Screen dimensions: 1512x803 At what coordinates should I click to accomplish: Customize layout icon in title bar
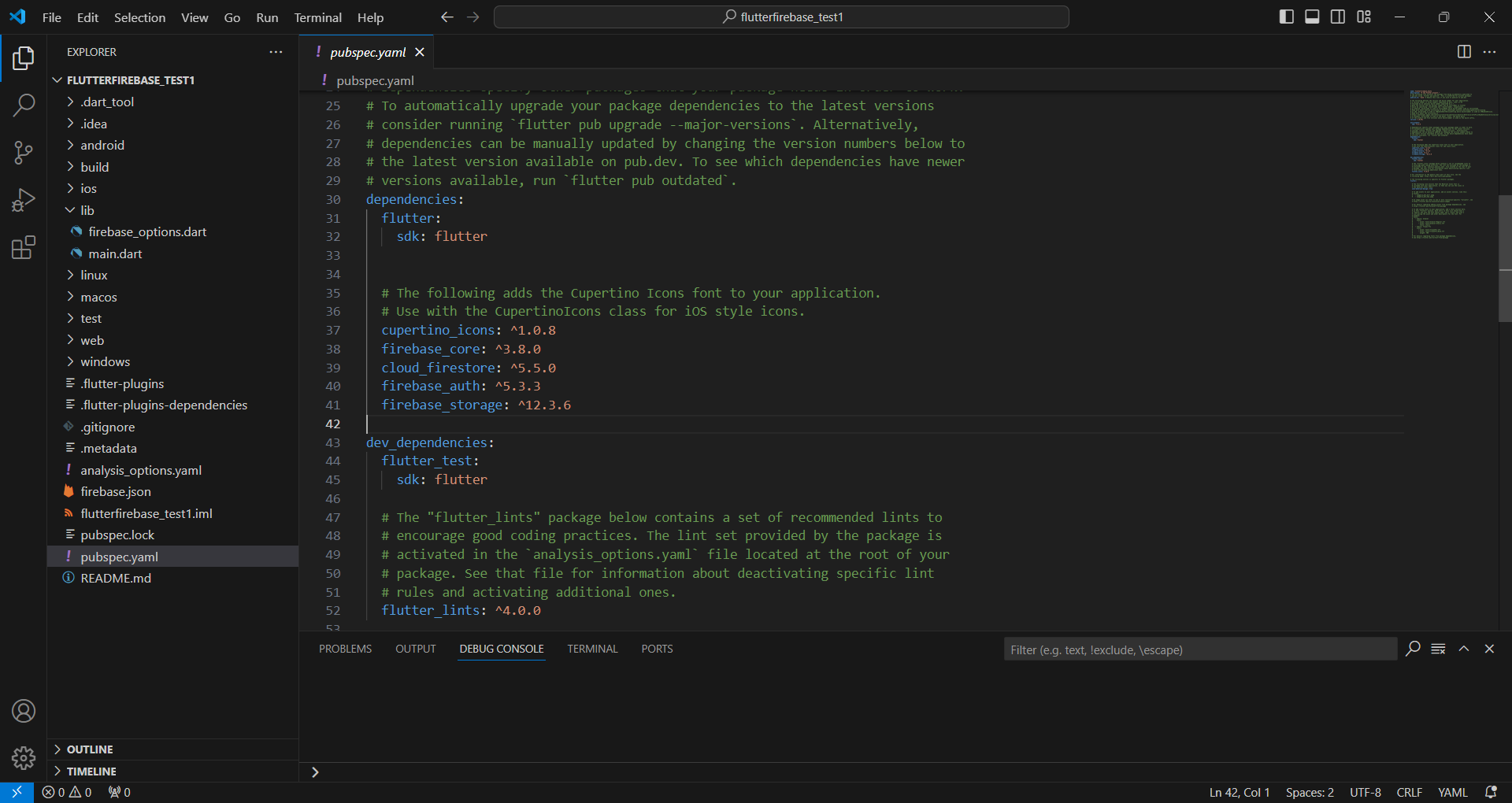(1364, 17)
